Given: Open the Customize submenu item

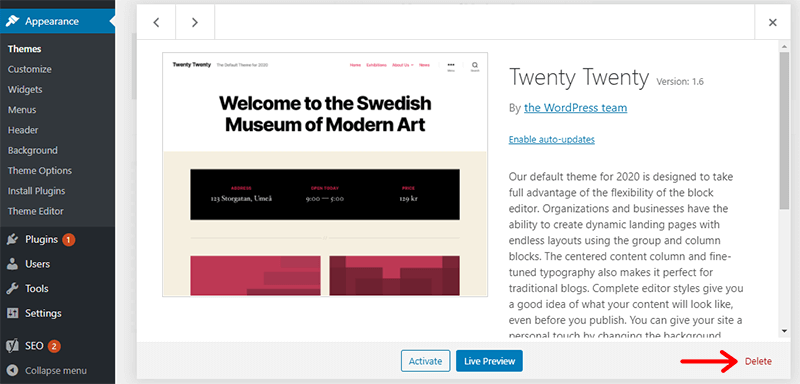Looking at the screenshot, I should 30,69.
